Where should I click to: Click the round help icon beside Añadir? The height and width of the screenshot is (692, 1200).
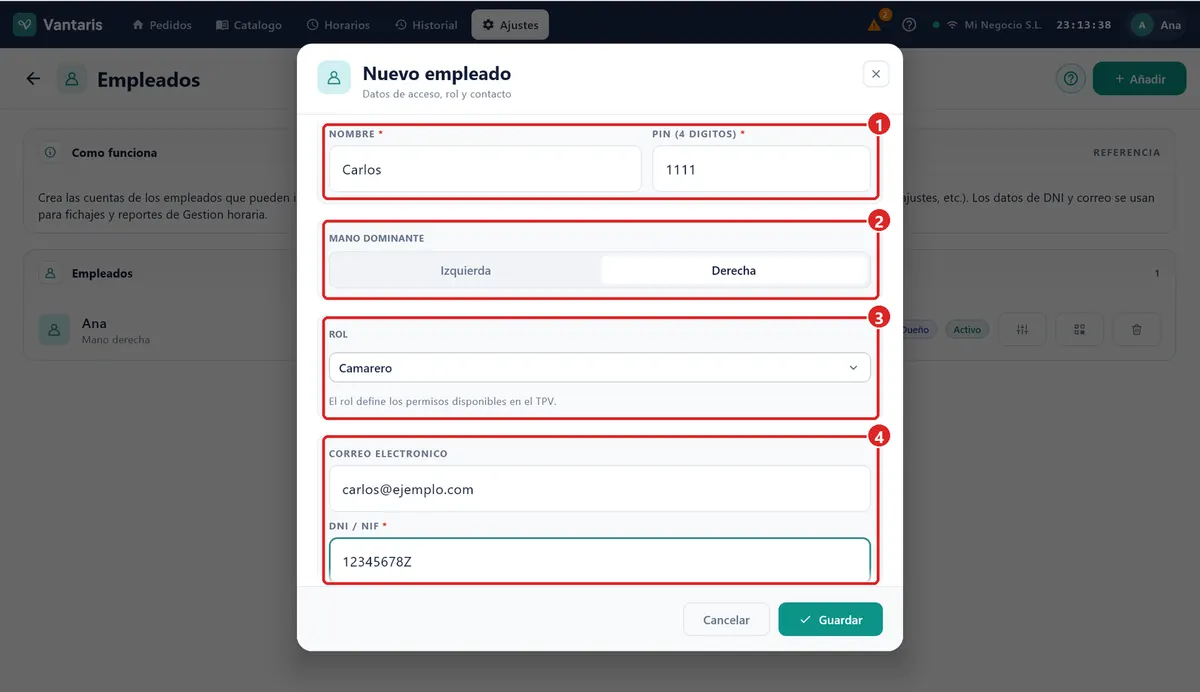click(1071, 79)
